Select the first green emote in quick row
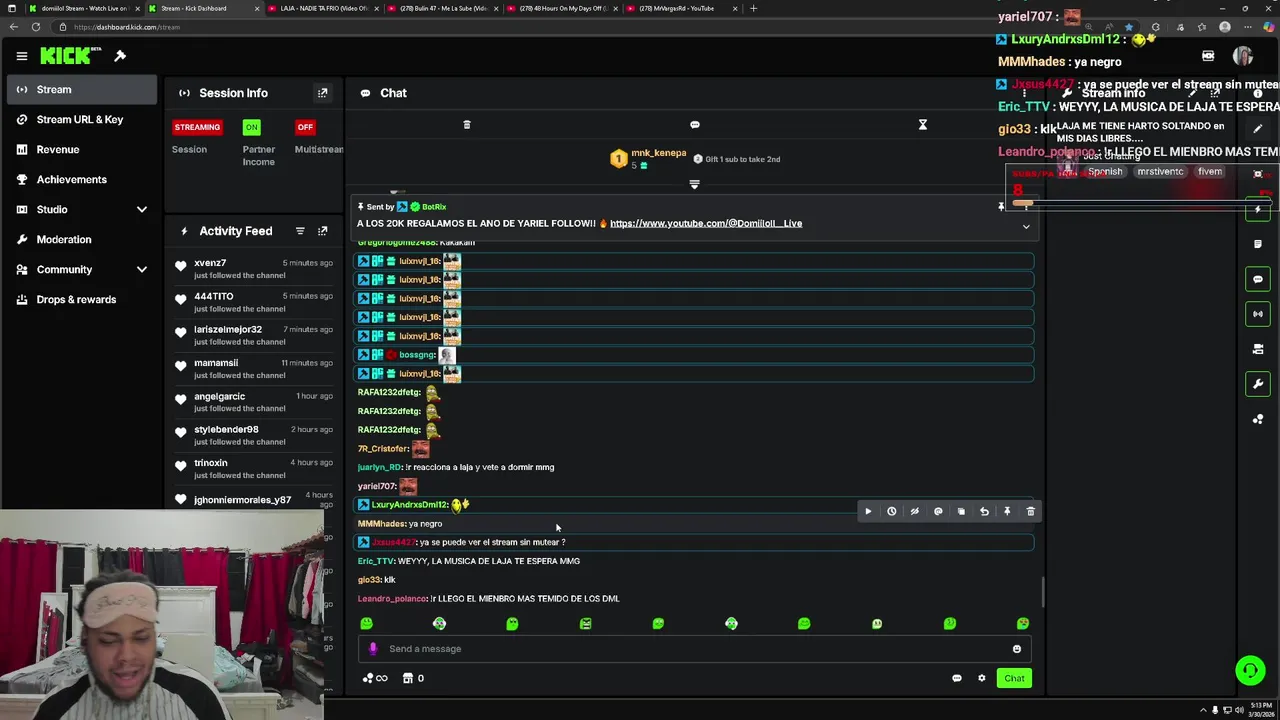Screen dimensions: 1280x720 coord(366,624)
